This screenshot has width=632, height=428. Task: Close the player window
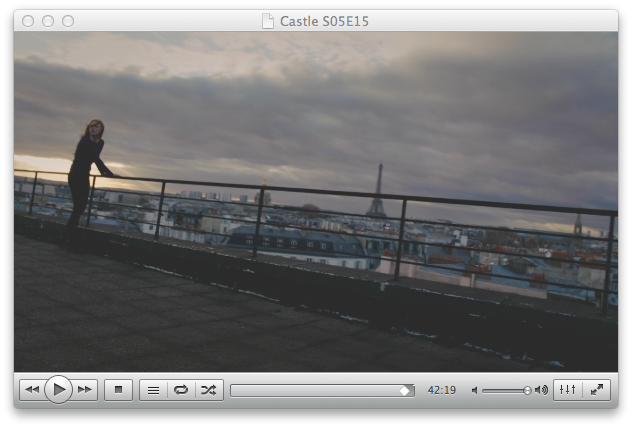(28, 21)
